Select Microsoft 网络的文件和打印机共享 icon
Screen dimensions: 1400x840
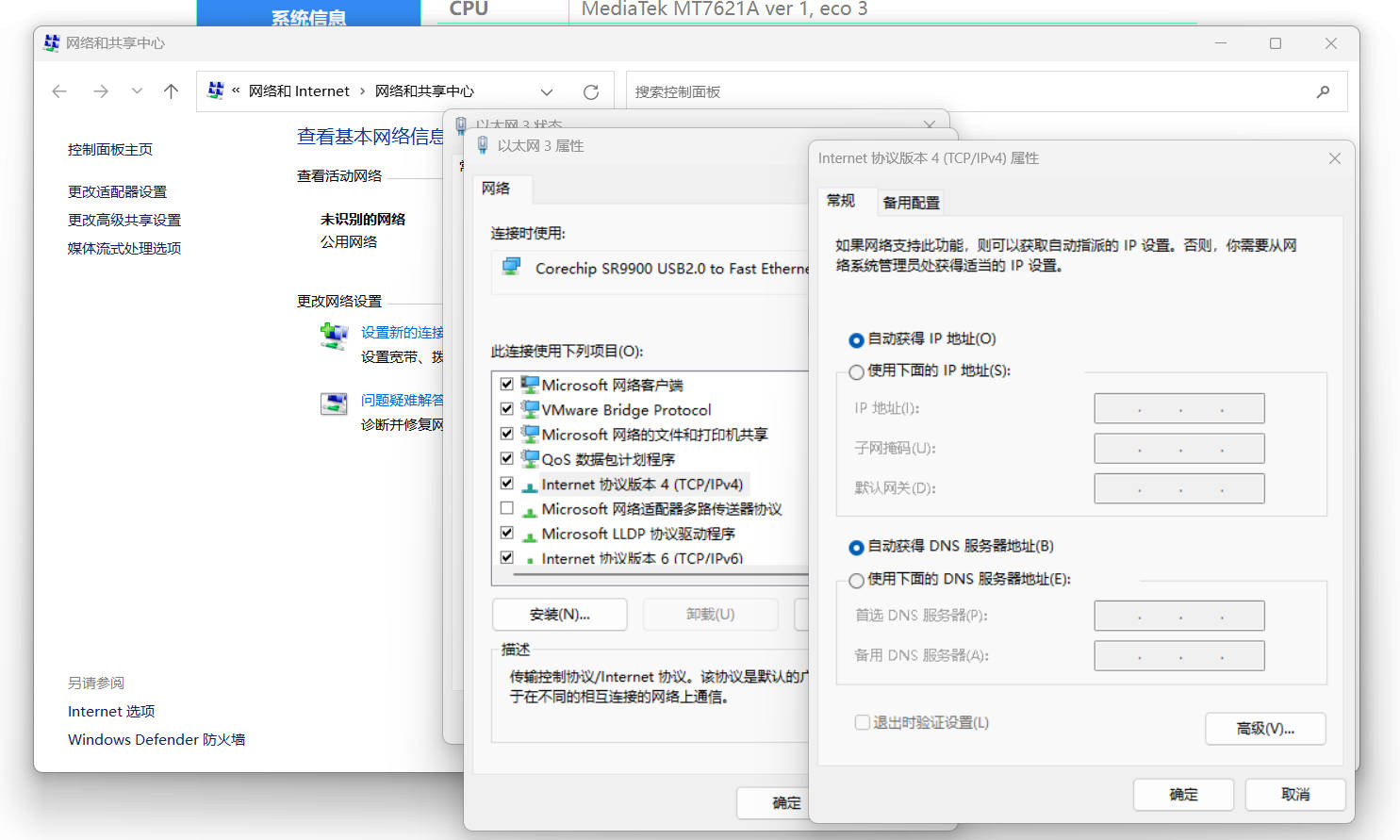pos(530,434)
